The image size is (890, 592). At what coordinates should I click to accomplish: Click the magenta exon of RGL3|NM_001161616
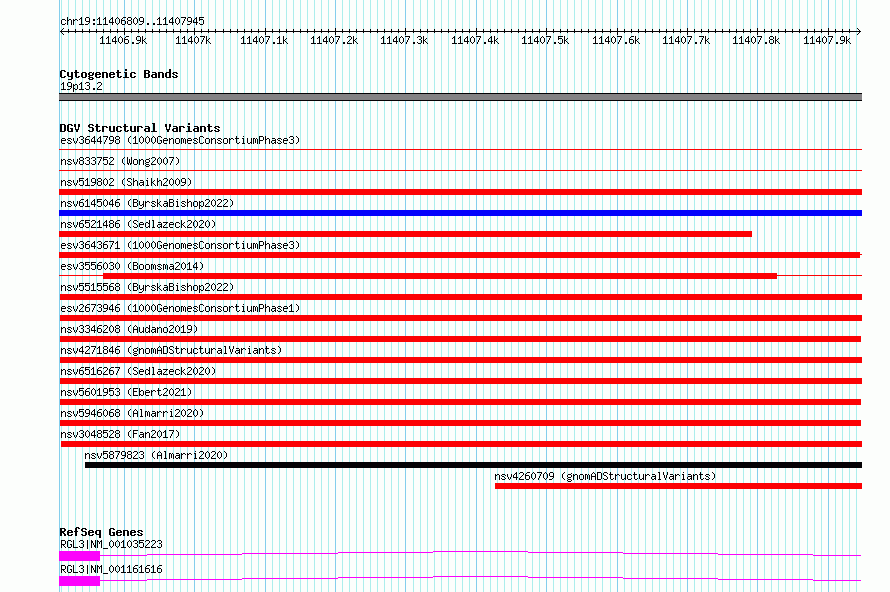79,581
